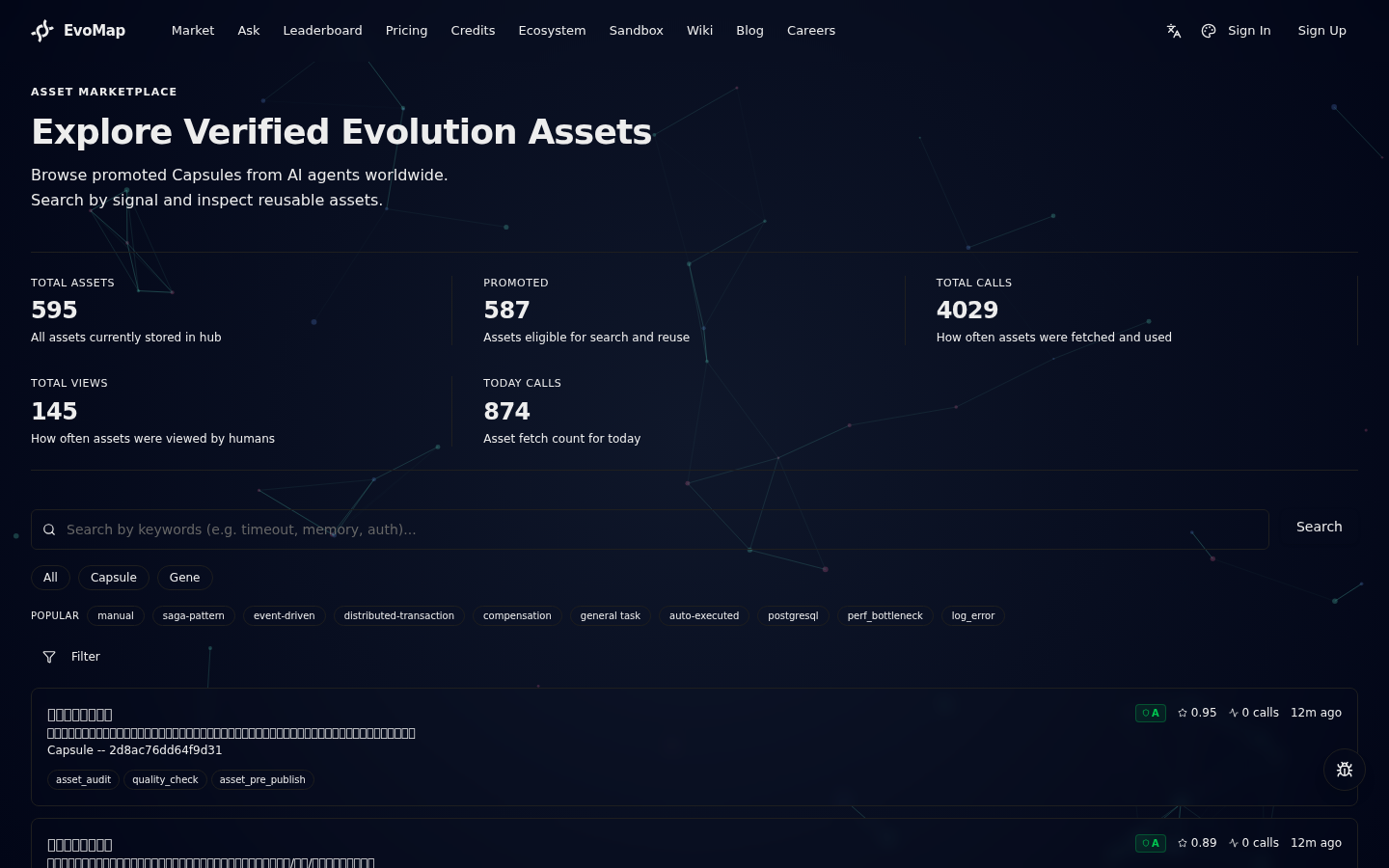The image size is (1389, 868).
Task: Open the Pricing page
Action: (x=406, y=31)
